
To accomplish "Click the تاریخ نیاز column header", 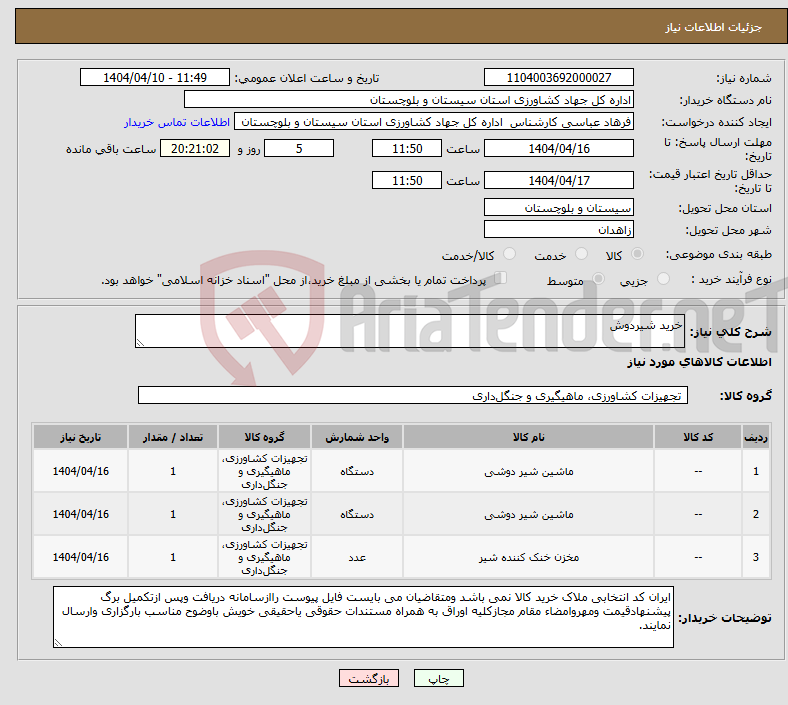I will [x=80, y=437].
